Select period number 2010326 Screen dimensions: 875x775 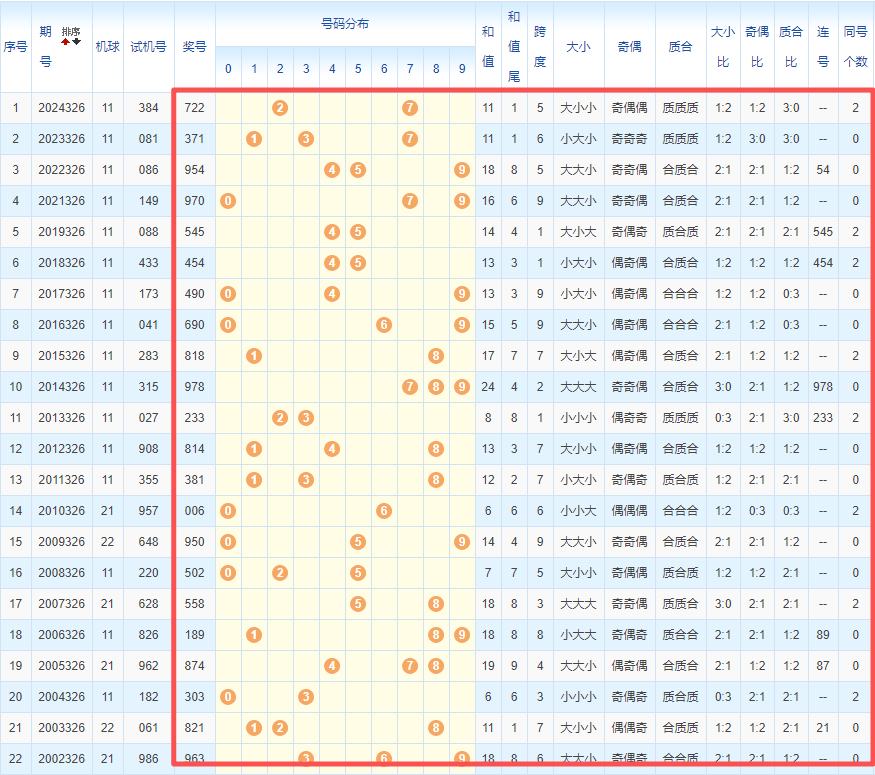[x=62, y=511]
